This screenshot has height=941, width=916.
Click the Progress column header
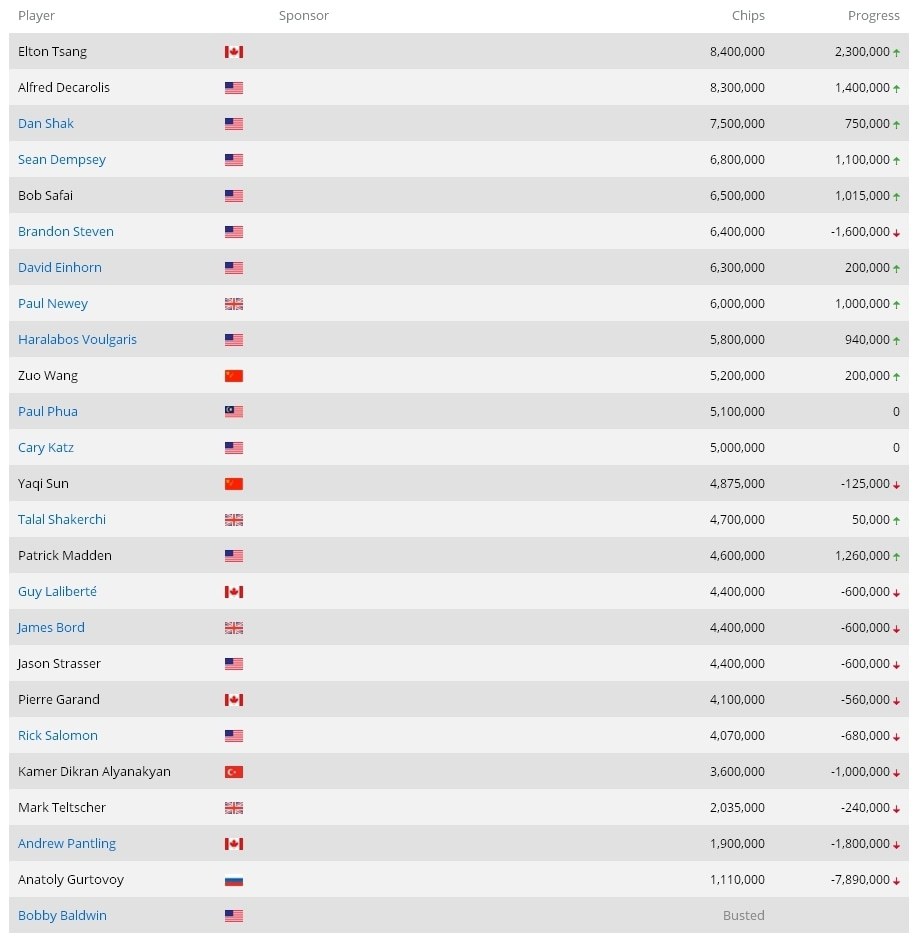873,16
